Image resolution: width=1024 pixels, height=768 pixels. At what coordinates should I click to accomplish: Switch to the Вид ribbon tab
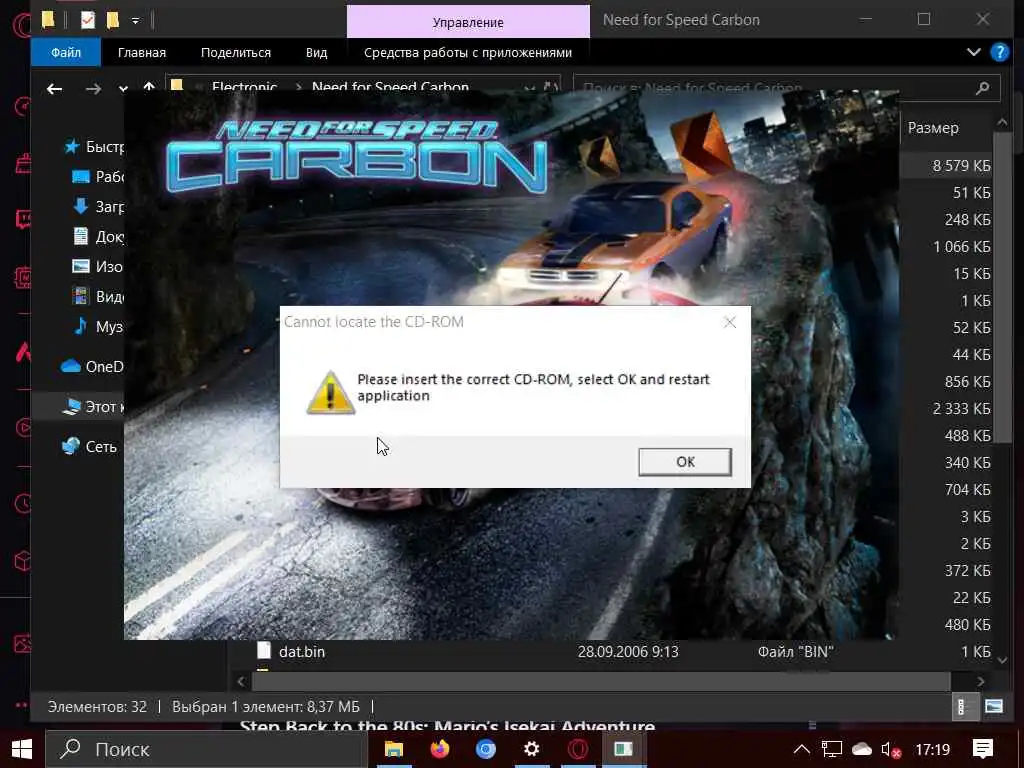(x=316, y=52)
